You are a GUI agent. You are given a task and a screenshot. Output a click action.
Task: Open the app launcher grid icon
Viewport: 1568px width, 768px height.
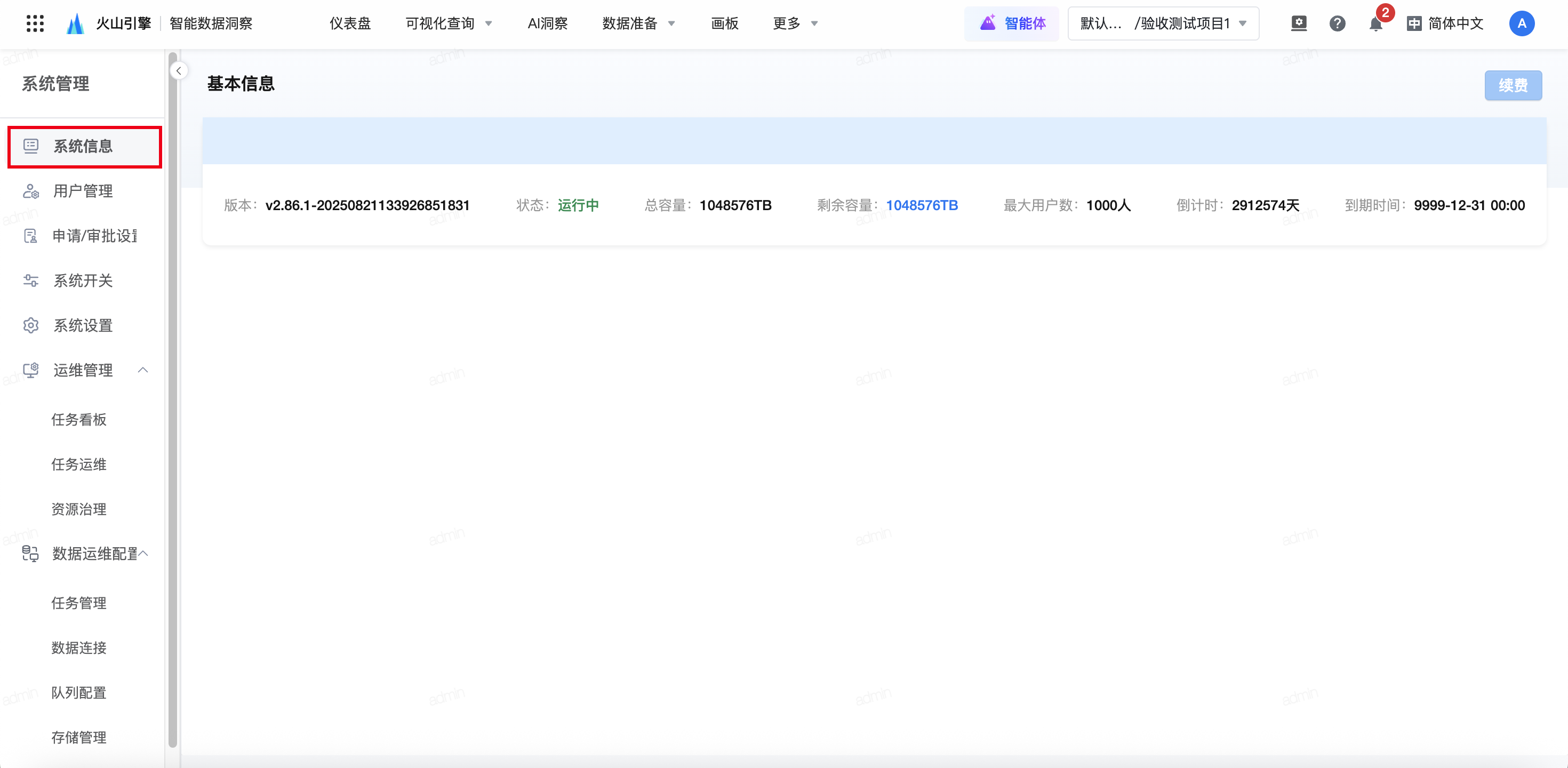[35, 24]
